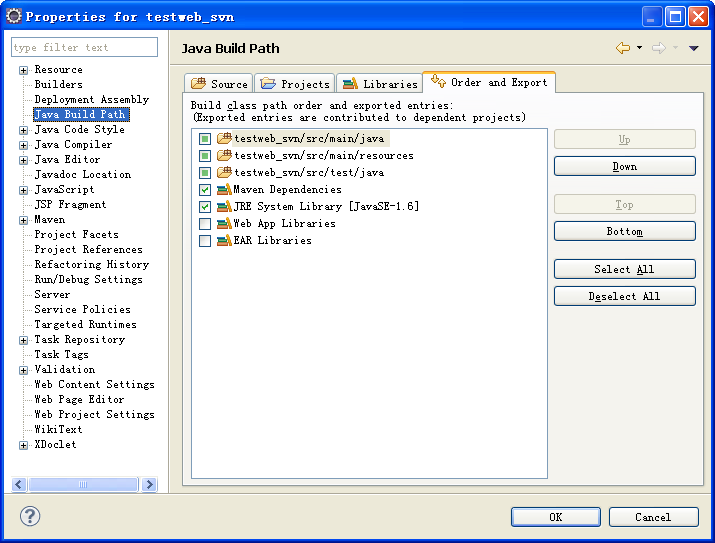Expand the Java Compiler node
The width and height of the screenshot is (715, 543).
click(23, 145)
